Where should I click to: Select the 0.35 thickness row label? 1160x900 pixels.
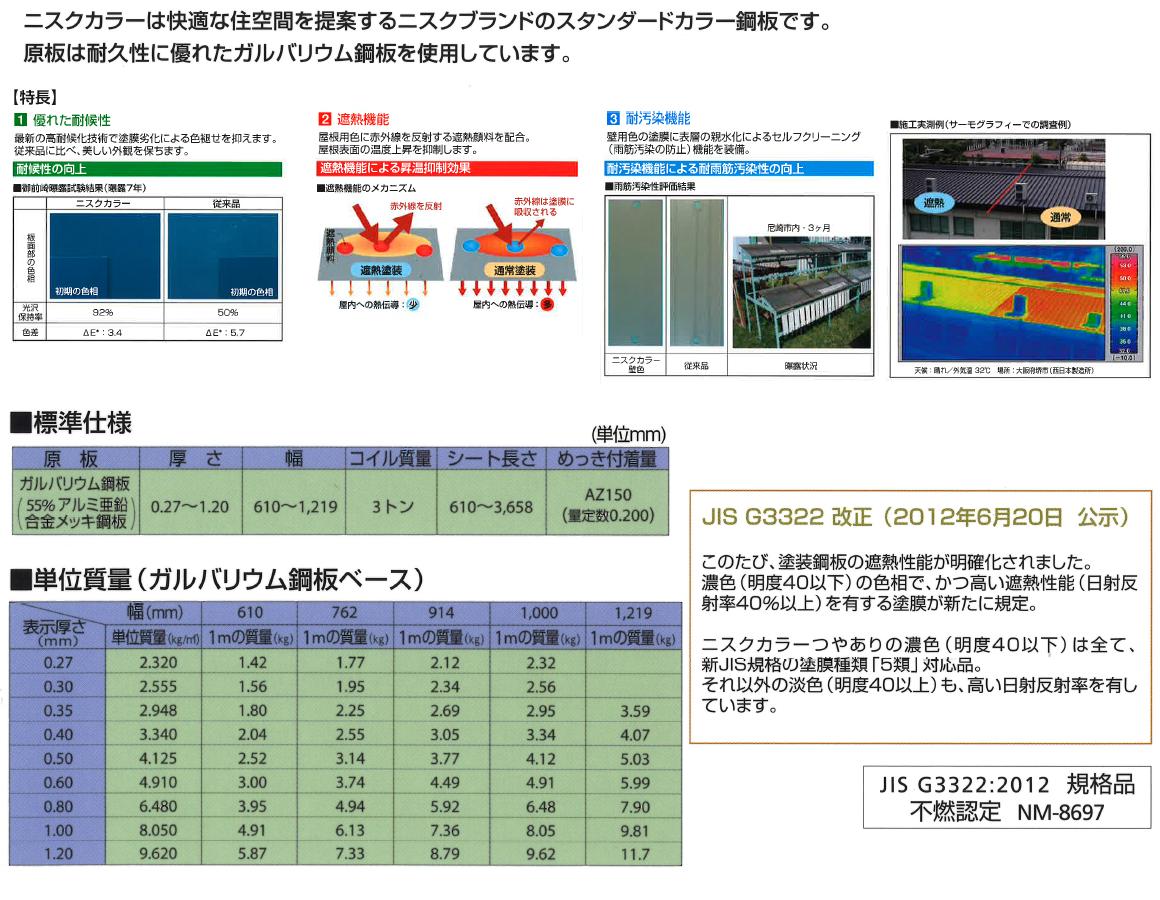tap(58, 711)
